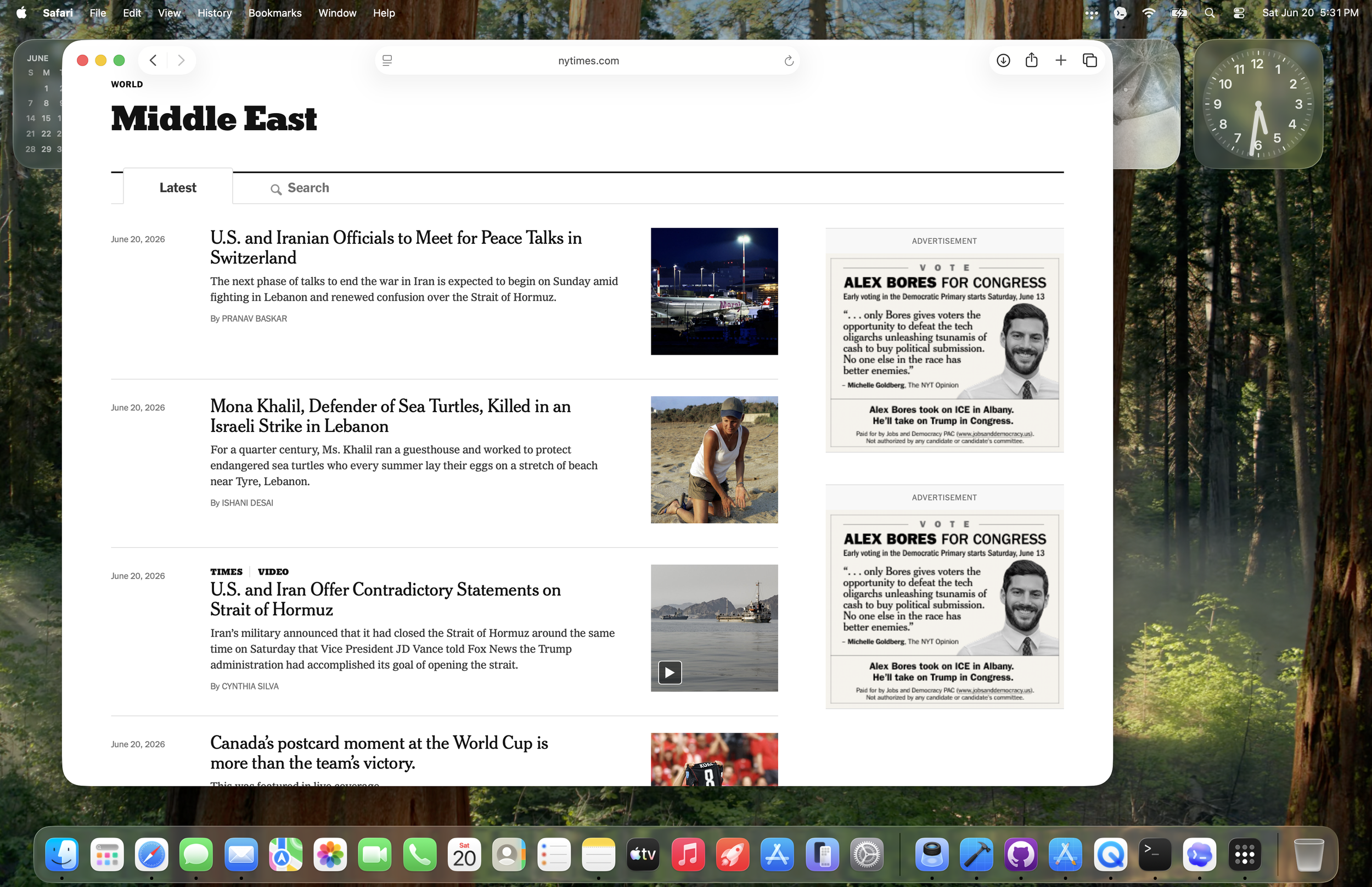Open Calendar from the Dock
Screen dimensions: 1372x887
coord(464,854)
